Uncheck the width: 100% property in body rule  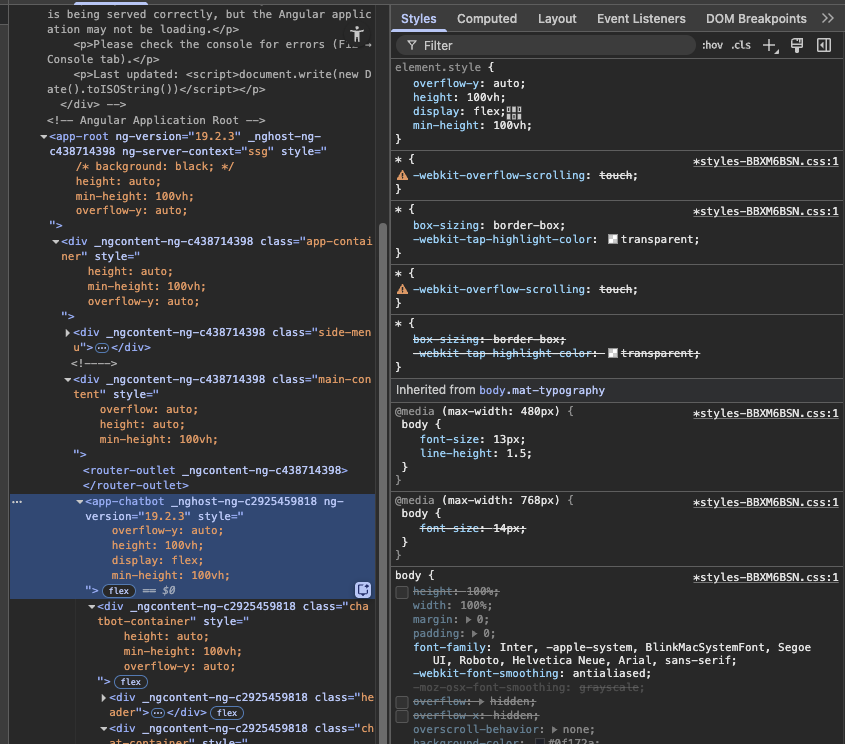click(x=402, y=605)
